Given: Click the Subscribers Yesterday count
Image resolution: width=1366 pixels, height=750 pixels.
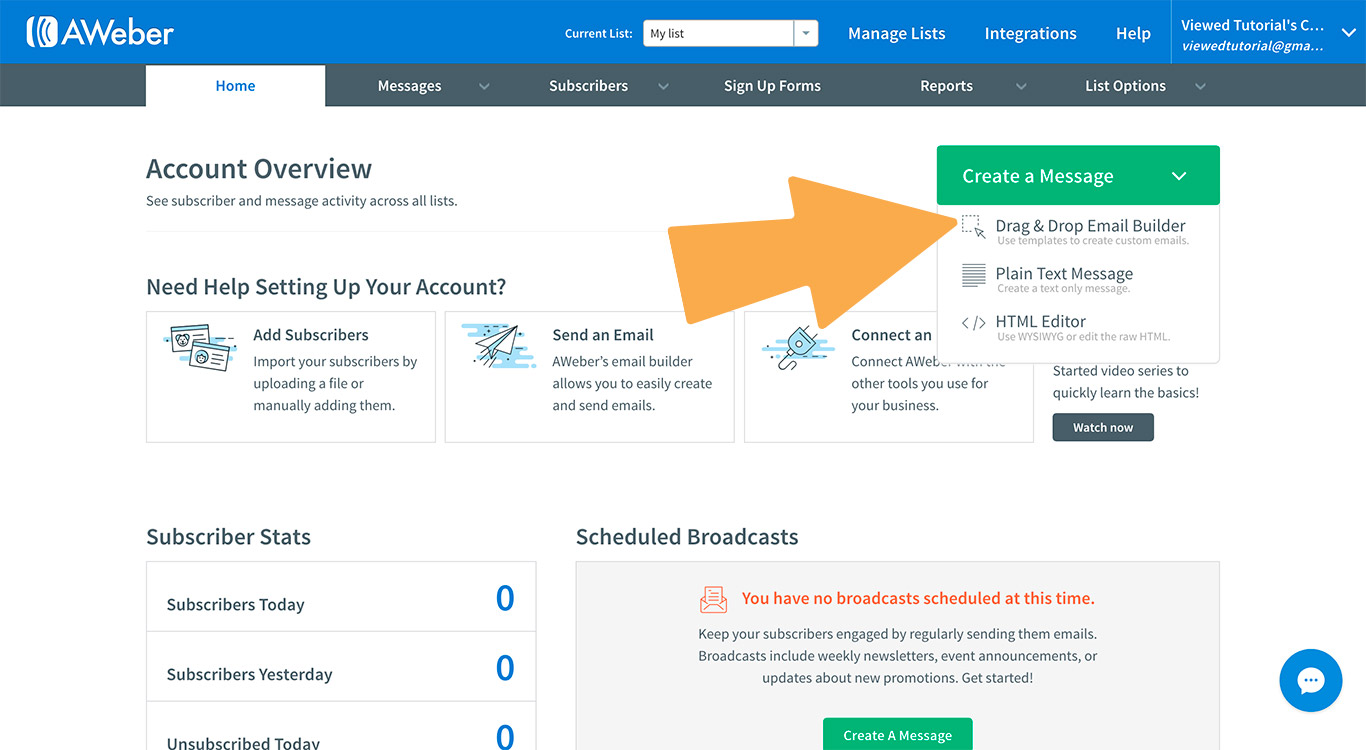Looking at the screenshot, I should [505, 668].
